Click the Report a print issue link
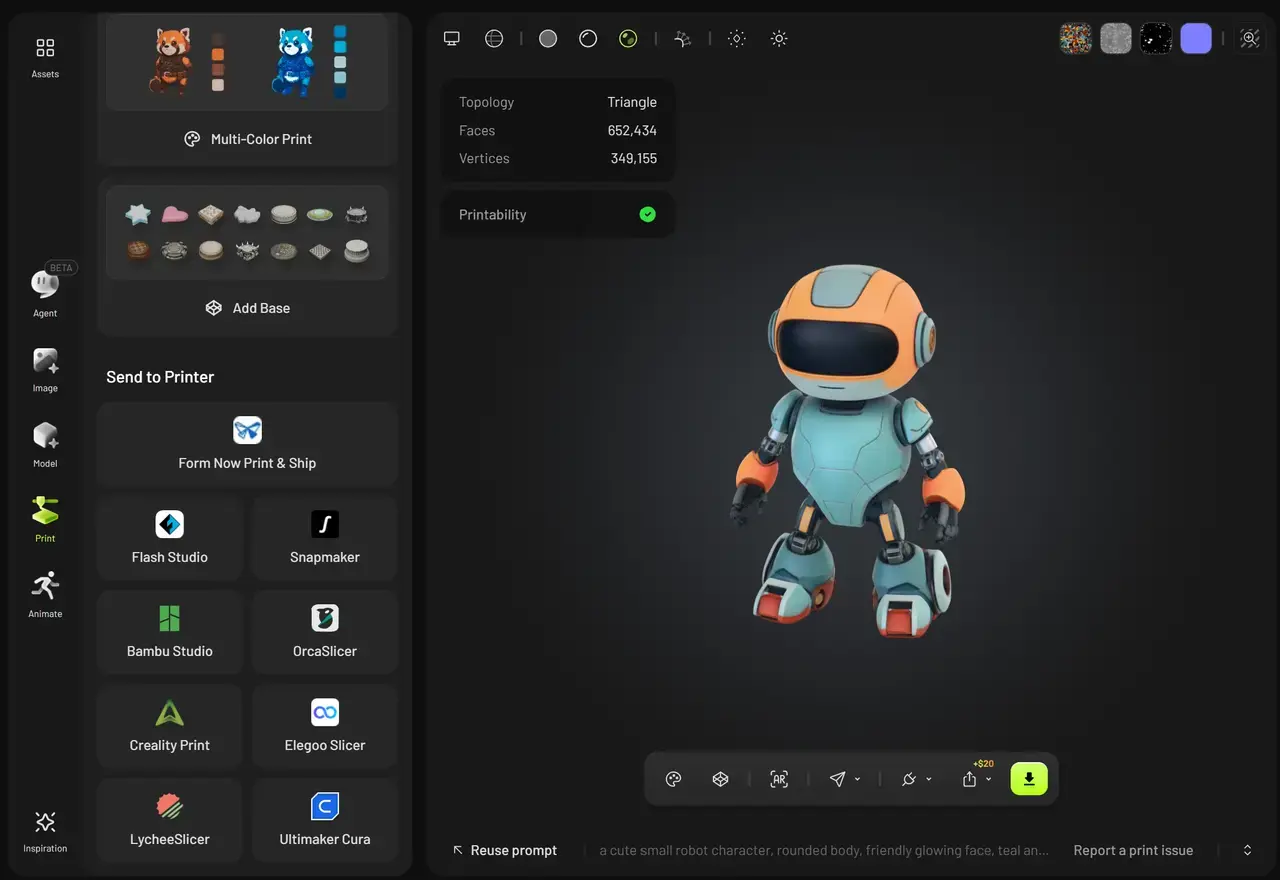This screenshot has width=1280, height=880. [x=1133, y=850]
